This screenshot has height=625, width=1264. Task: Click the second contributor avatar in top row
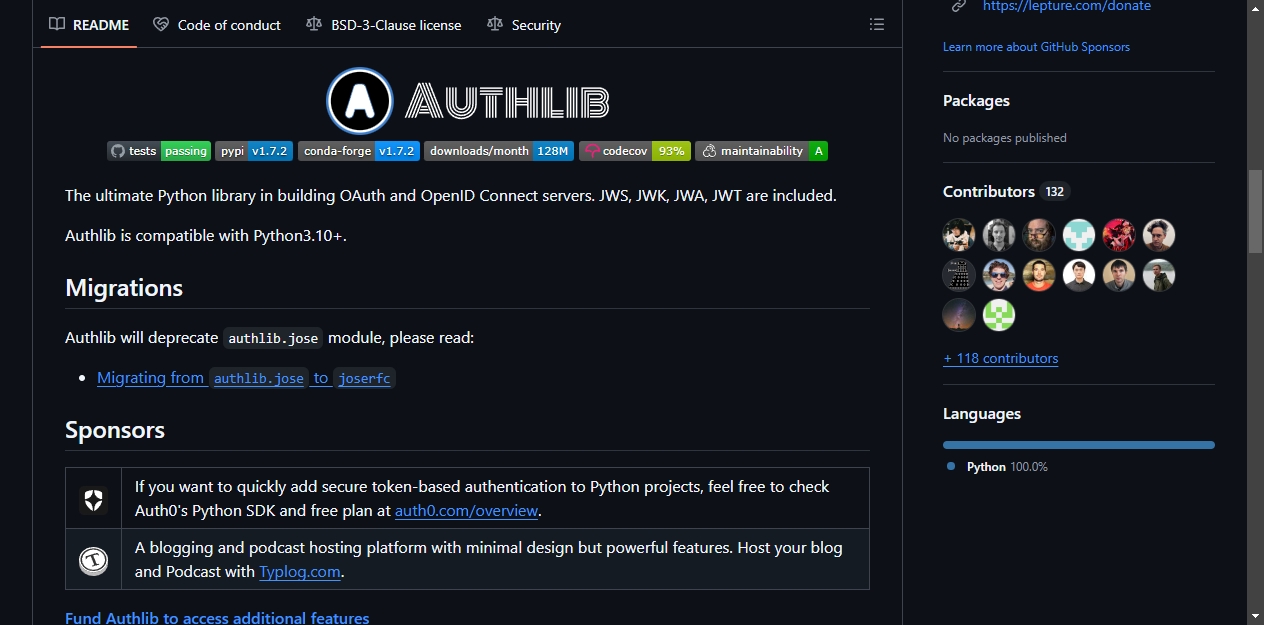tap(999, 235)
